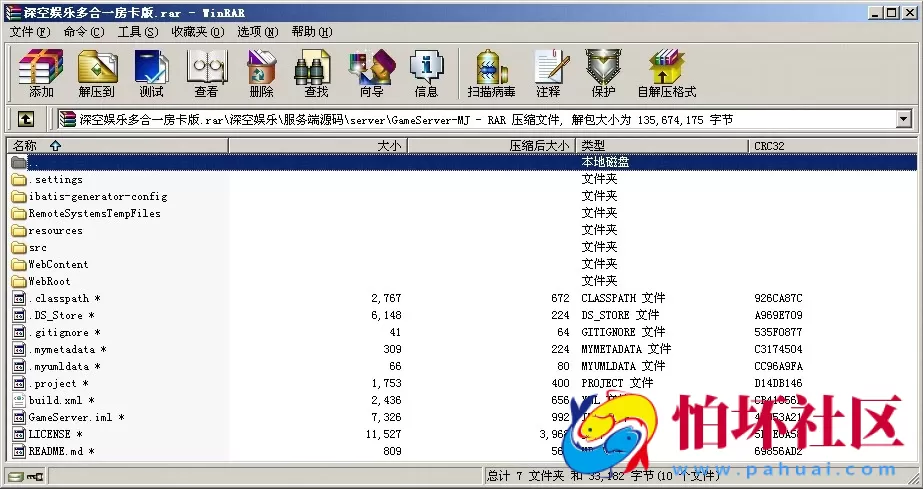Screen dimensions: 923x489
Task: Click the CLASSPATH 文件 type cell
Action: click(x=623, y=298)
